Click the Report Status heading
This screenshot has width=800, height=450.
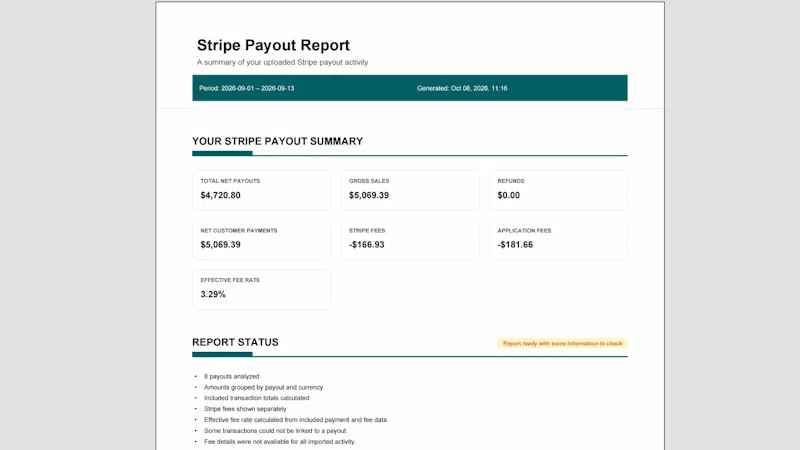click(235, 342)
